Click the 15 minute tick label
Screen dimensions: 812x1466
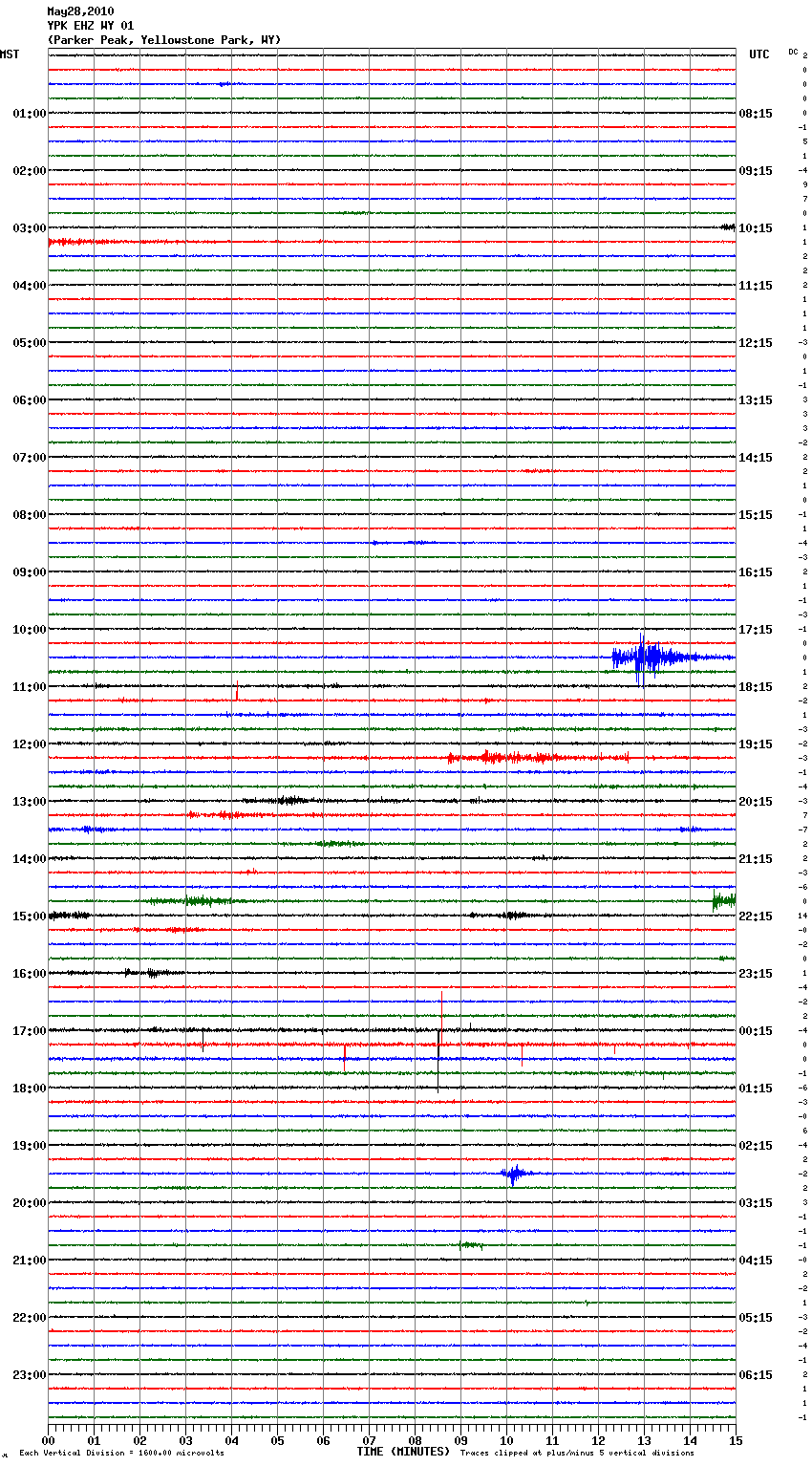[x=735, y=1440]
